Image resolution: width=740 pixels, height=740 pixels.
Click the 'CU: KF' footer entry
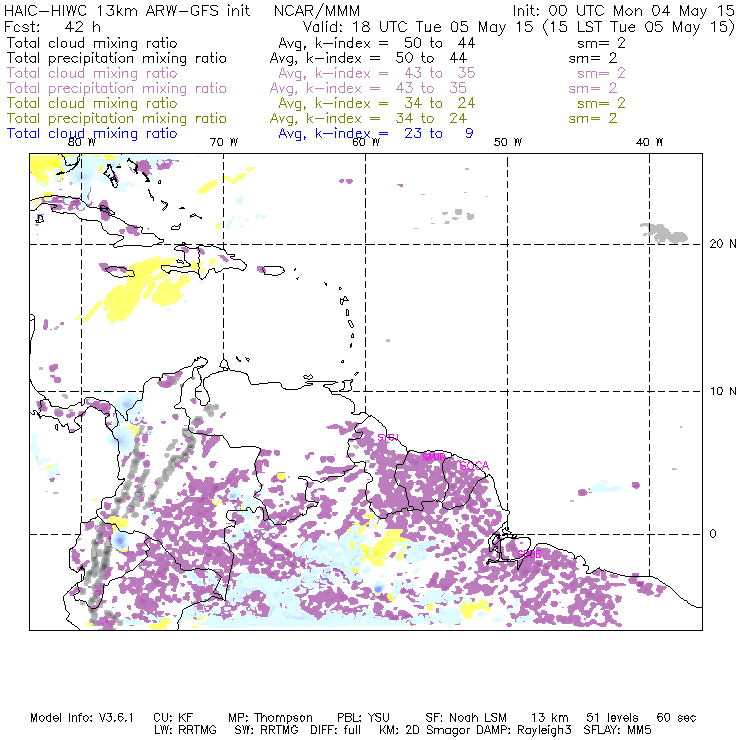(173, 718)
